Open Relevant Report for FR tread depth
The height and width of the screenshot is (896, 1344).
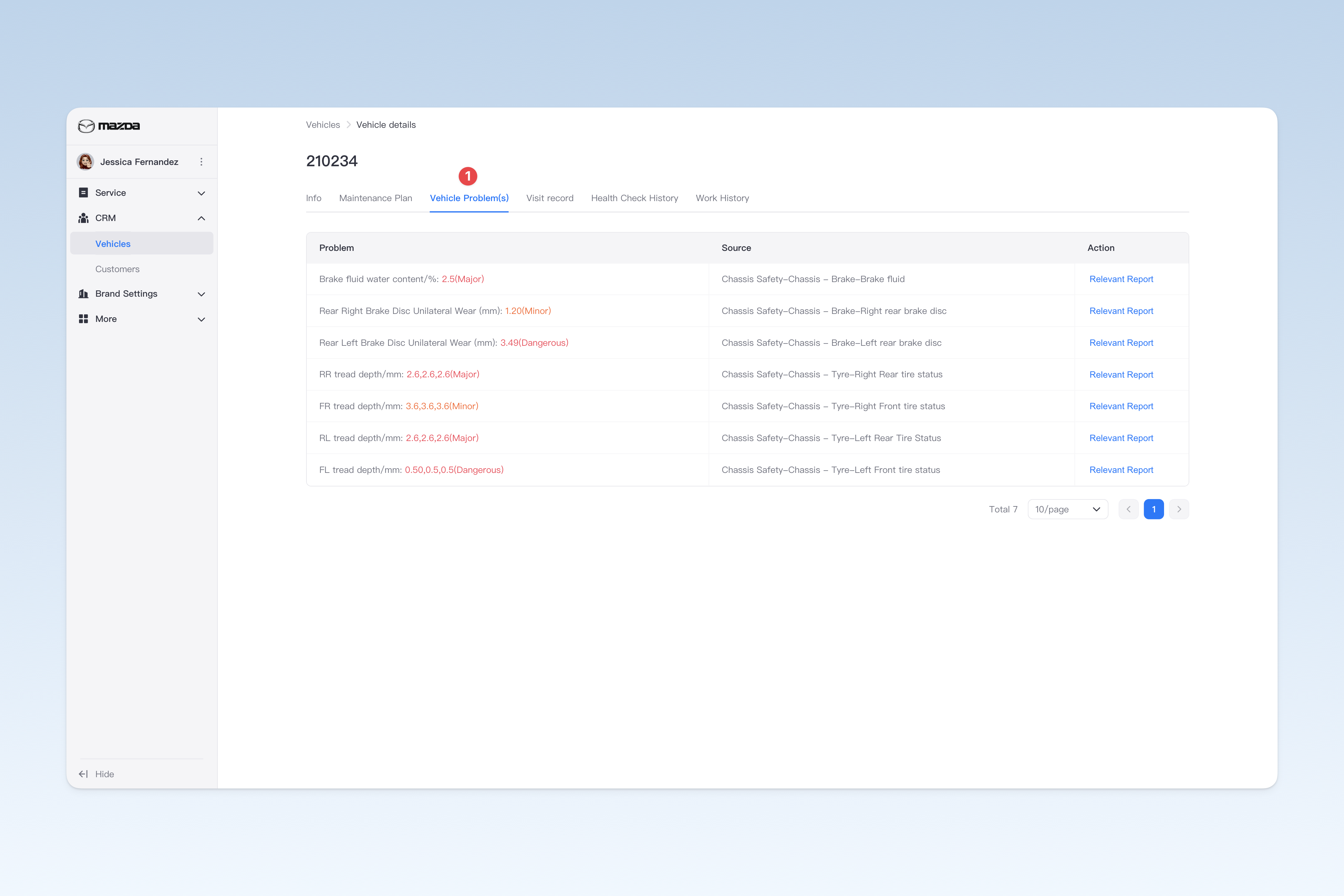pos(1121,406)
